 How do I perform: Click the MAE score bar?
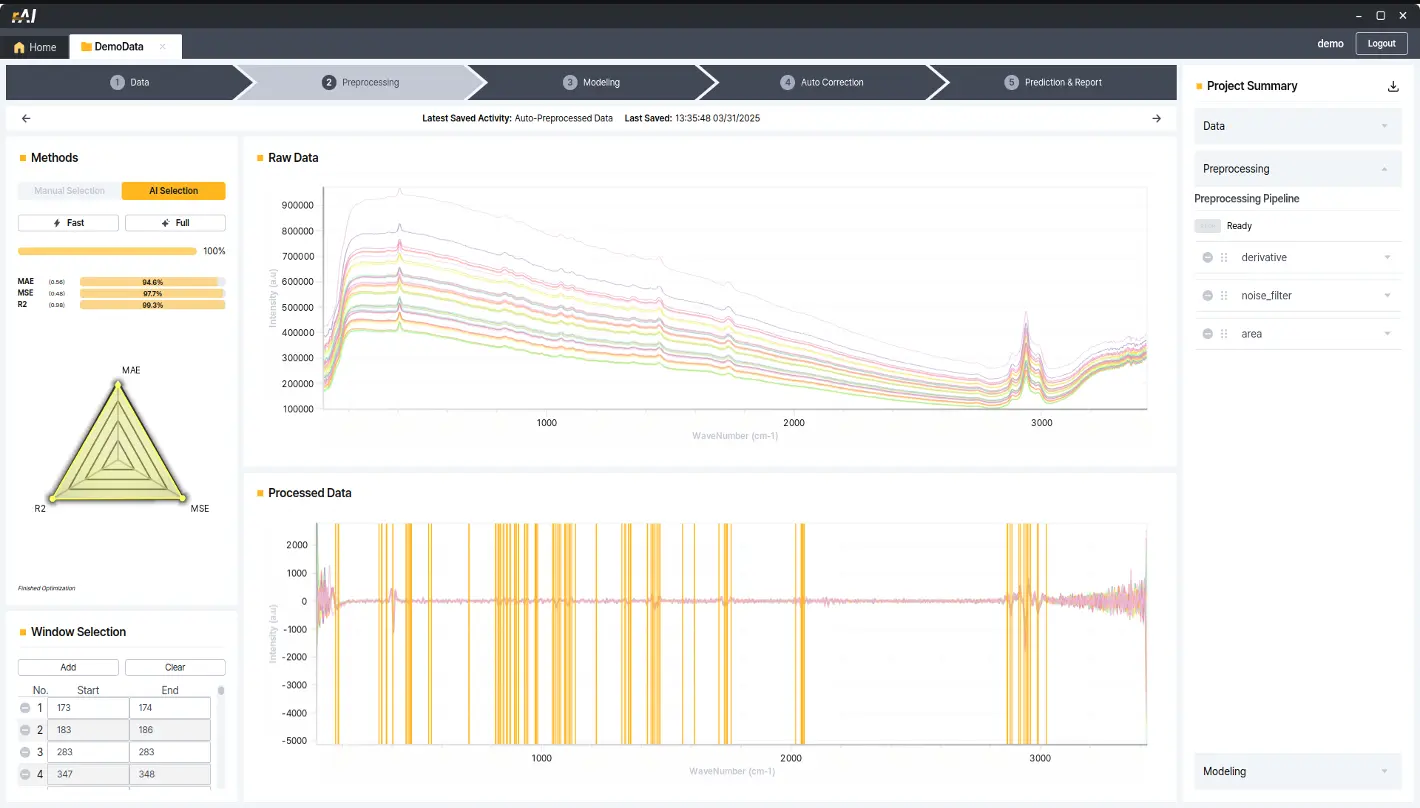(152, 282)
